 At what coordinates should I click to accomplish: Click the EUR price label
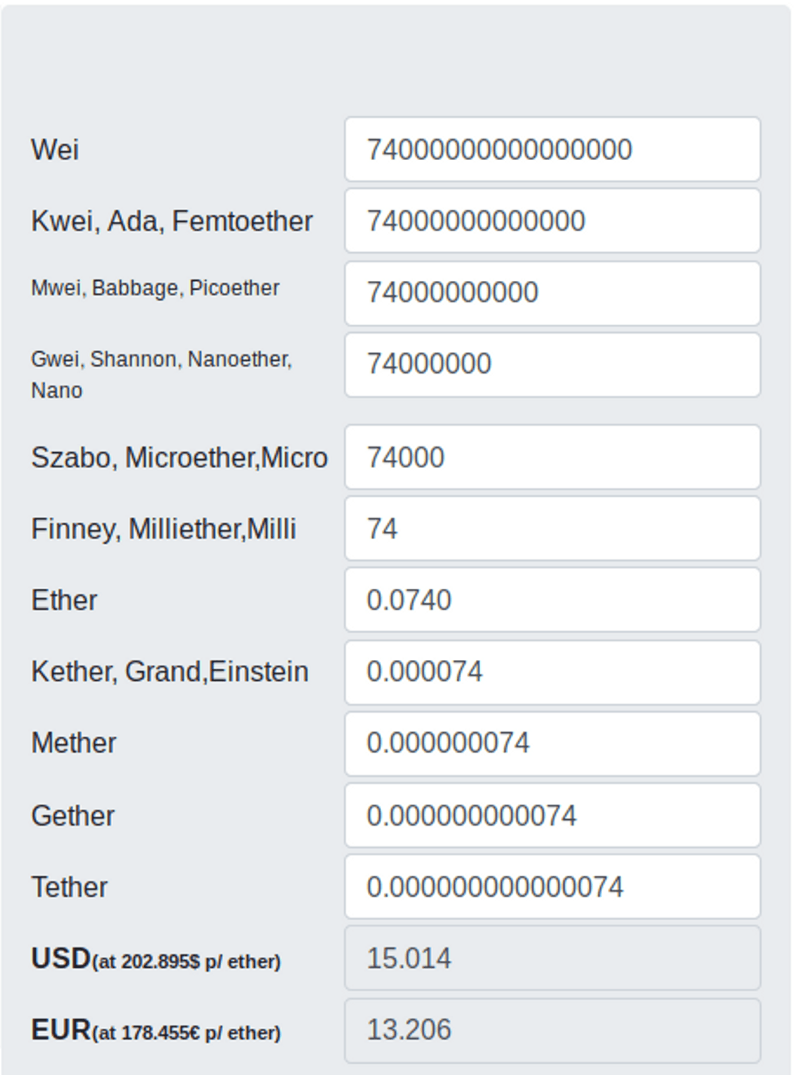(x=156, y=1030)
